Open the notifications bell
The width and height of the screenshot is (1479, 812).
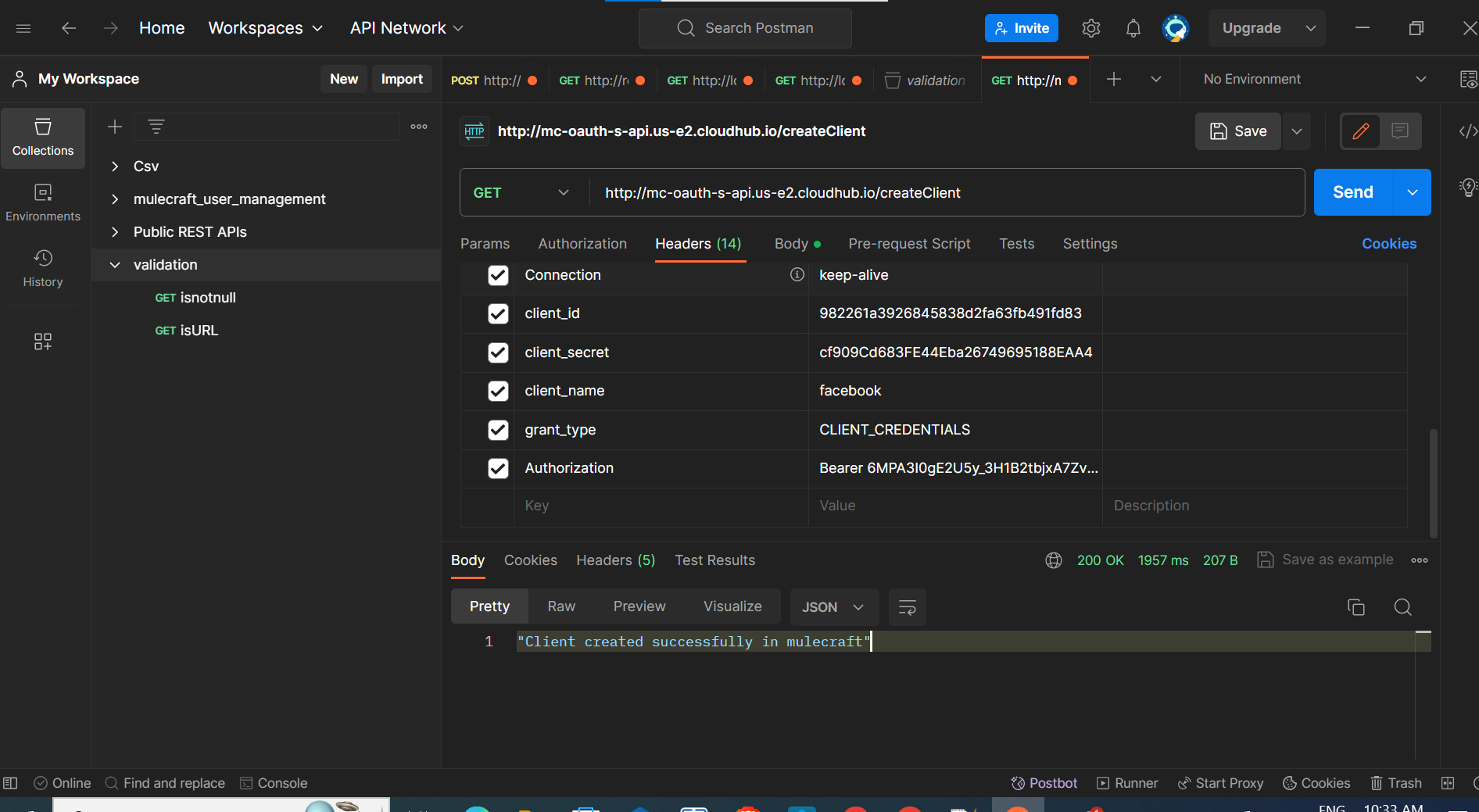(1133, 29)
